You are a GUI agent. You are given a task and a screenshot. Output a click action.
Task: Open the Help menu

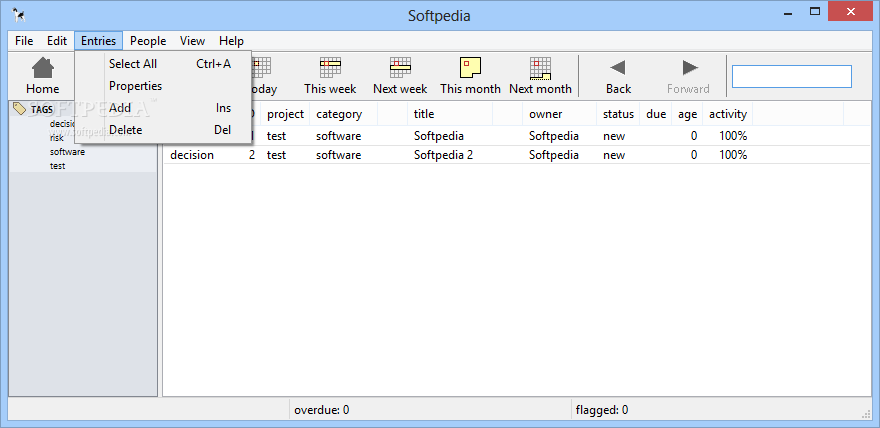(x=231, y=41)
